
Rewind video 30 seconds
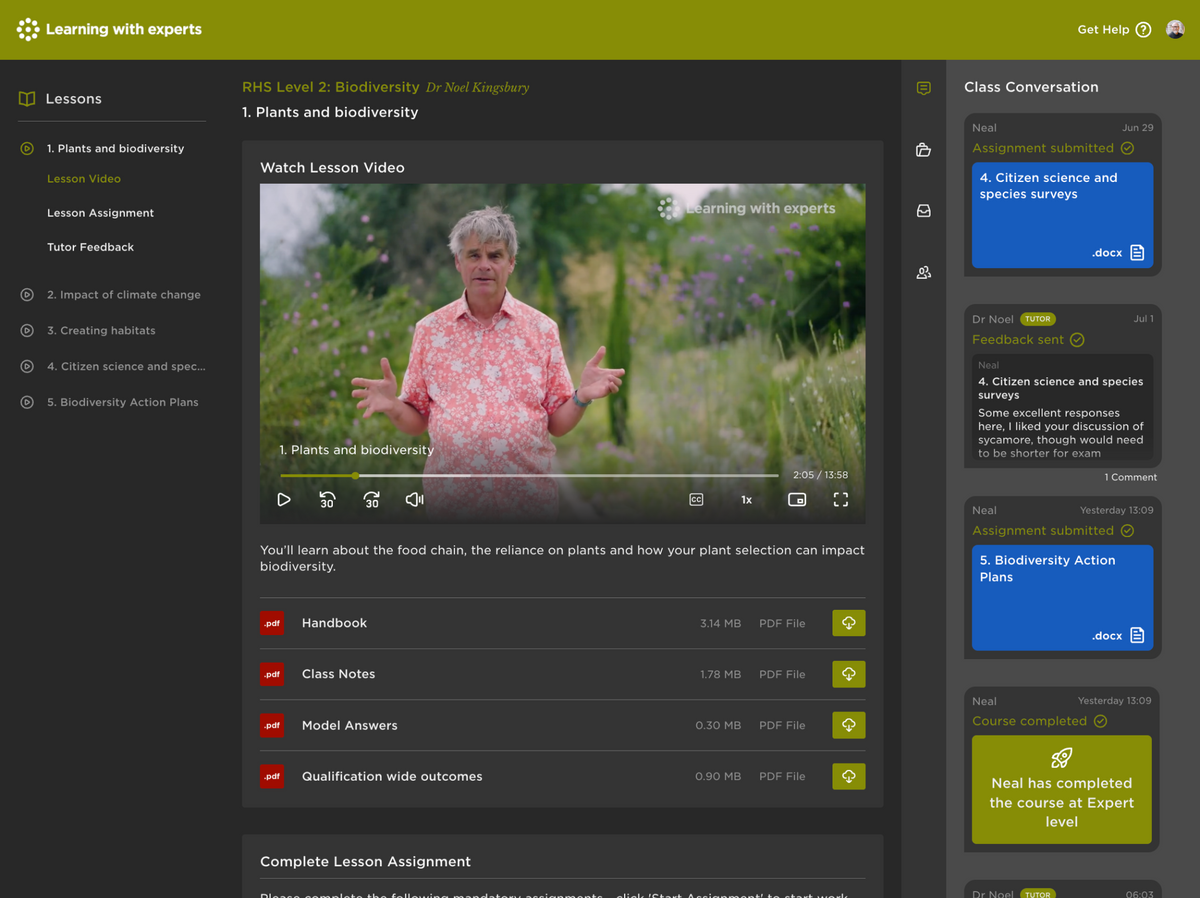327,499
